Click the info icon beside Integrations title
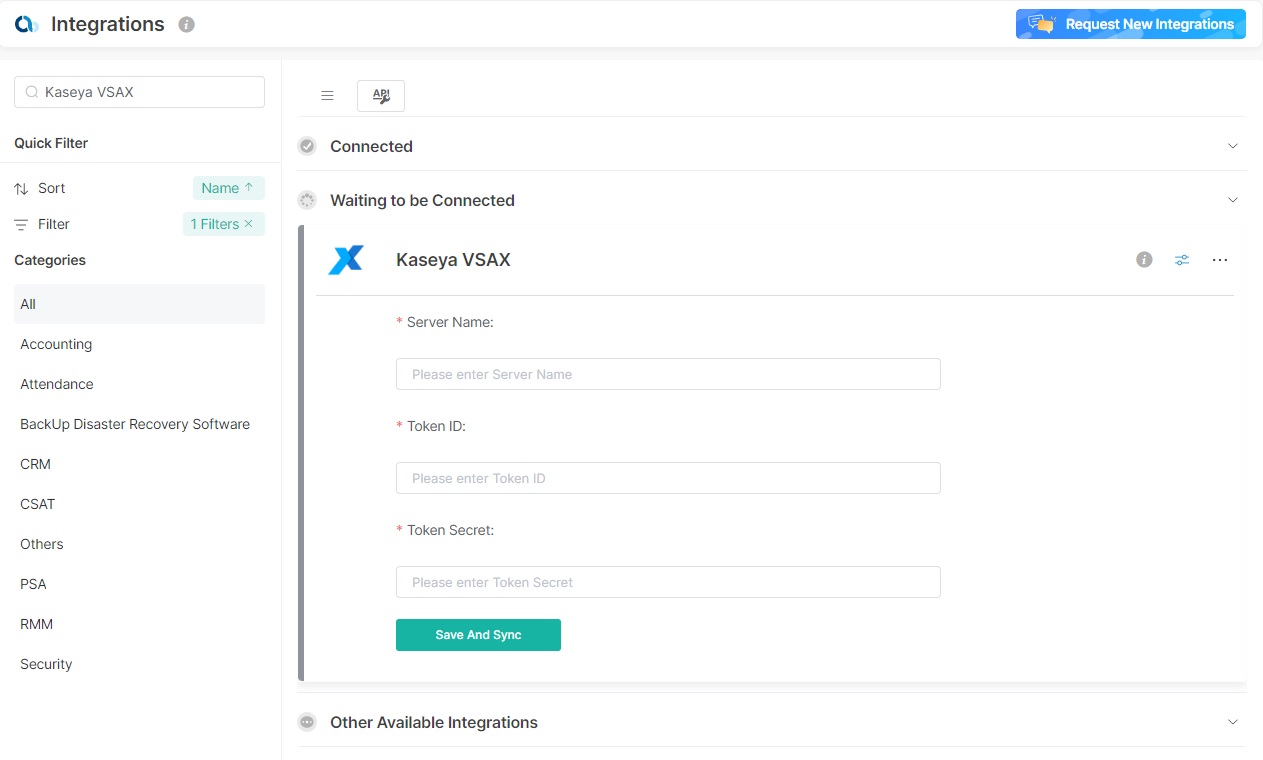The image size is (1263, 760). [186, 25]
